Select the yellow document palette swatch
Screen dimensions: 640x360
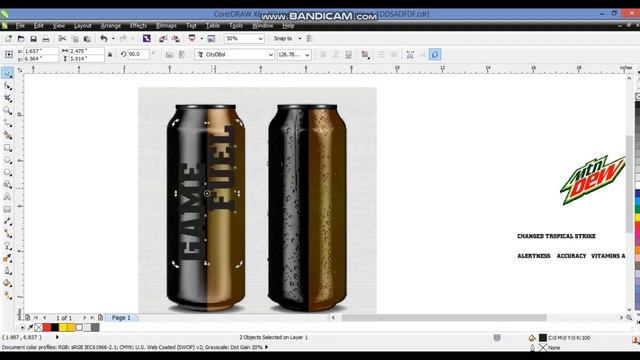[x=63, y=327]
